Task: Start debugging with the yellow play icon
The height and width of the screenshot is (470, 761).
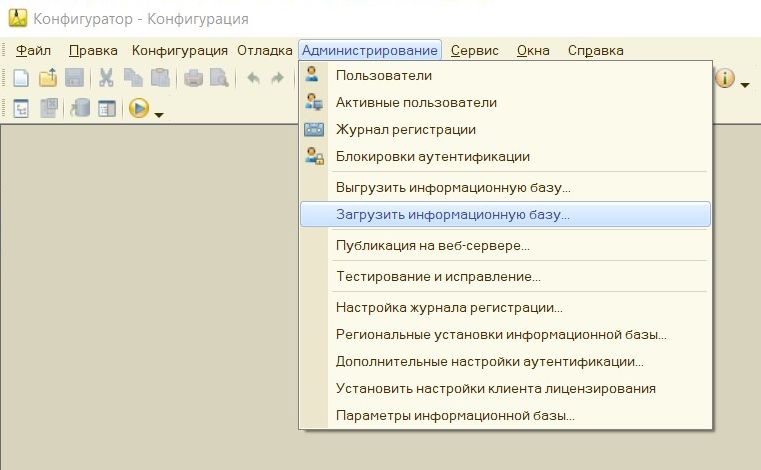Action: tap(139, 108)
